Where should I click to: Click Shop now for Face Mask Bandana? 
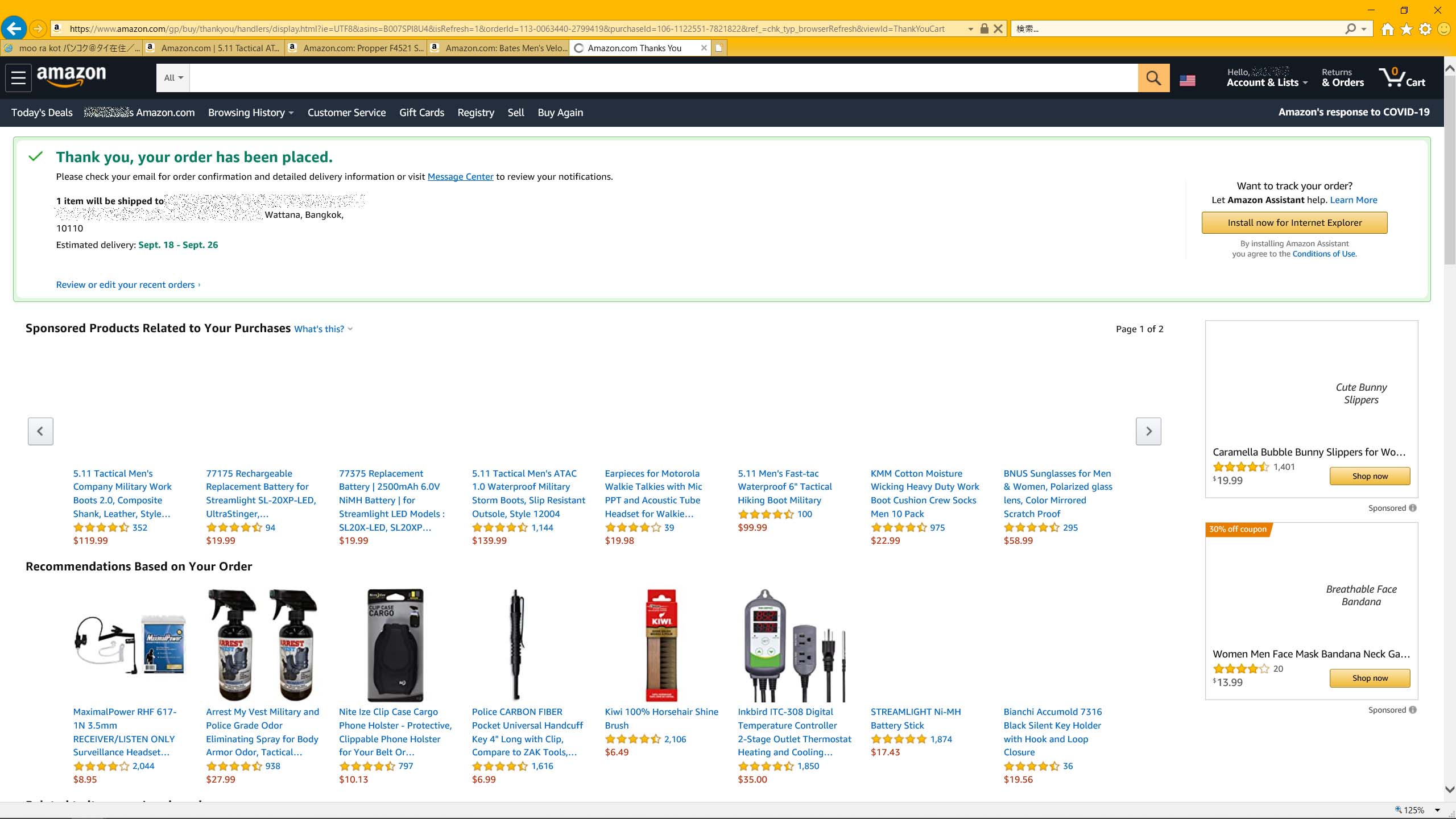coord(1370,678)
